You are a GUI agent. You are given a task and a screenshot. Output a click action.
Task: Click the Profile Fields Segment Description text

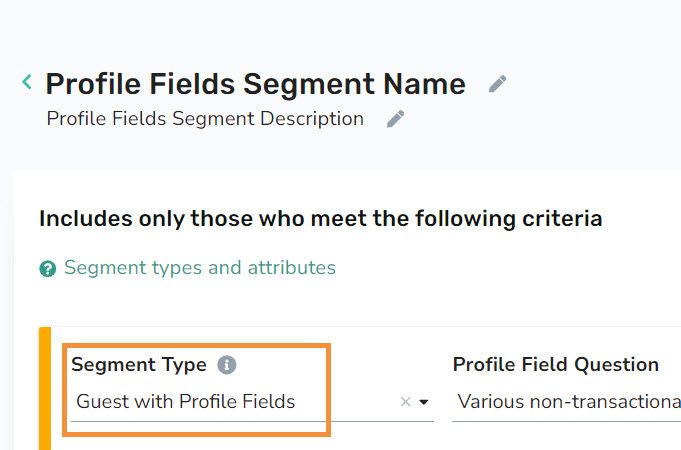click(205, 119)
